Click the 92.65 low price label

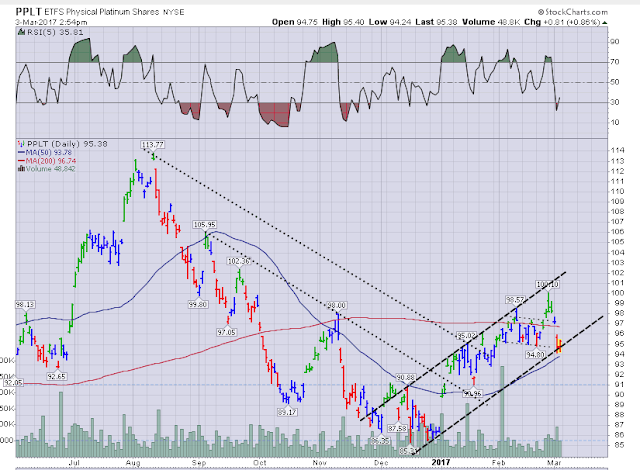pos(56,377)
